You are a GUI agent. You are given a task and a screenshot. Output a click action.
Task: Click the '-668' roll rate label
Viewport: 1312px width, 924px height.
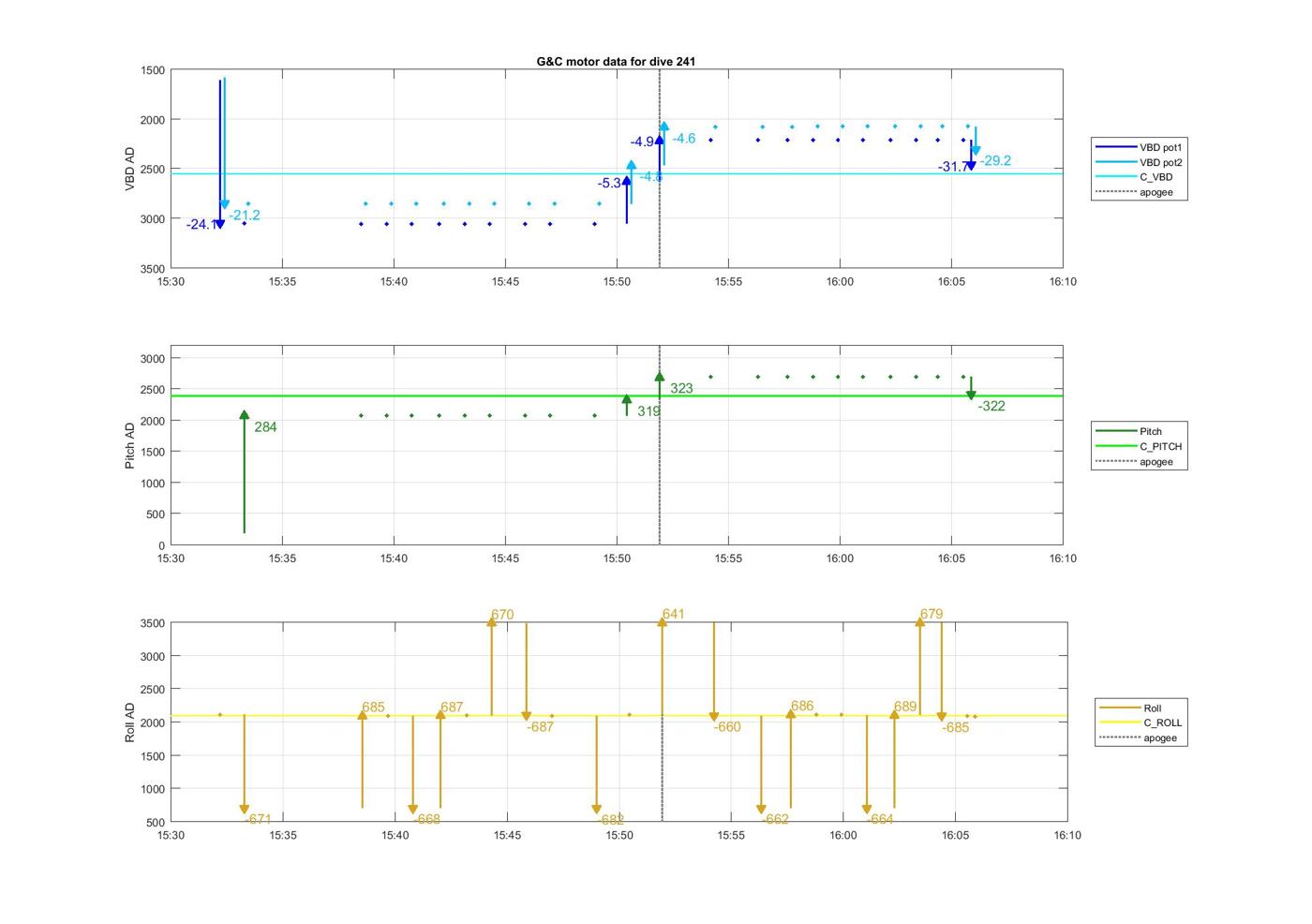tap(426, 819)
